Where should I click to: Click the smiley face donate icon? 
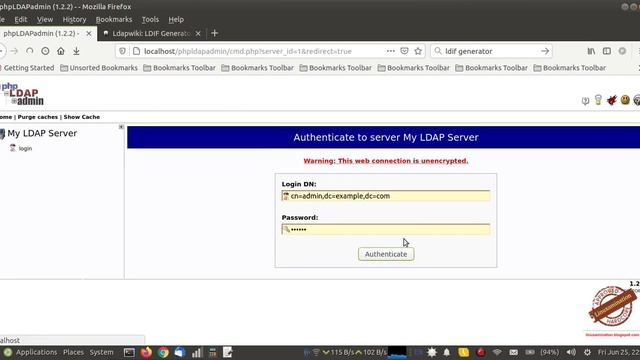[x=625, y=100]
